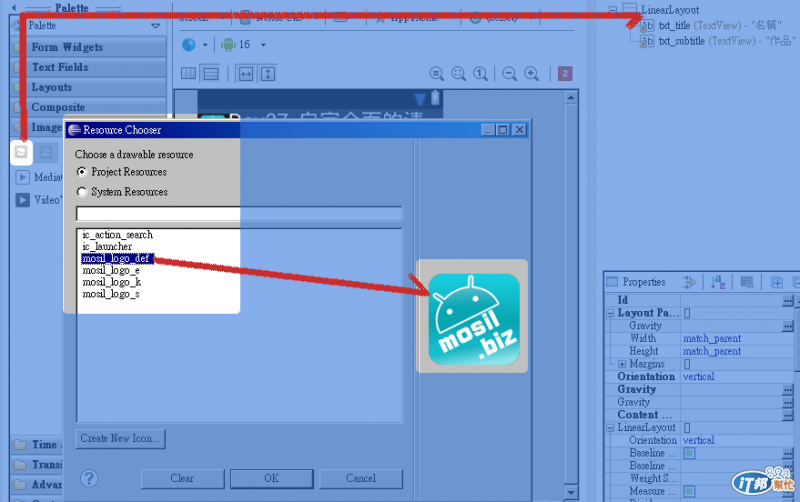The image size is (800, 502).
Task: Expand the Margins property group
Action: tap(622, 364)
